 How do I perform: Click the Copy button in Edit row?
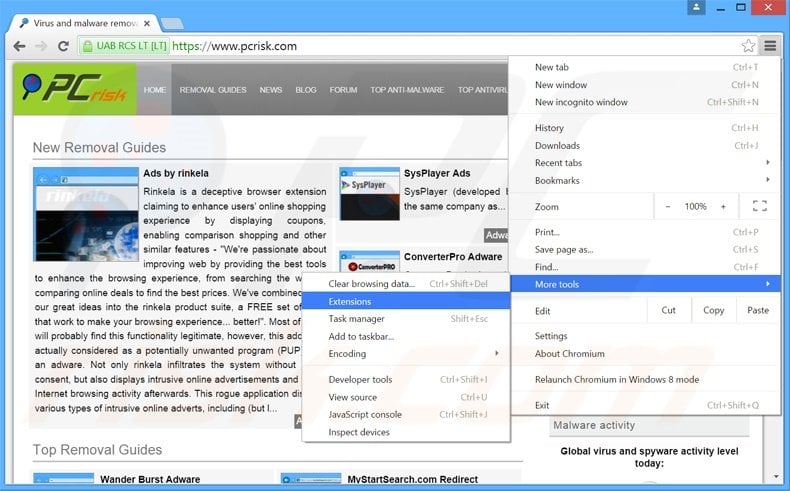(x=713, y=310)
